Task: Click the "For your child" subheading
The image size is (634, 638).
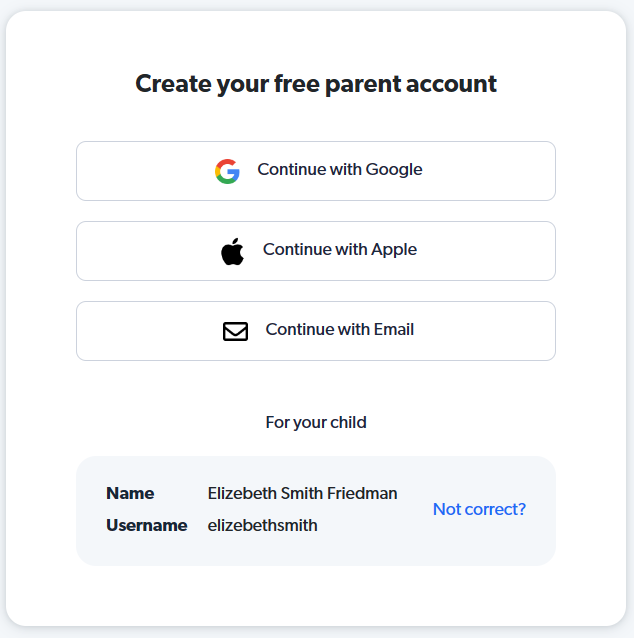Action: [316, 422]
